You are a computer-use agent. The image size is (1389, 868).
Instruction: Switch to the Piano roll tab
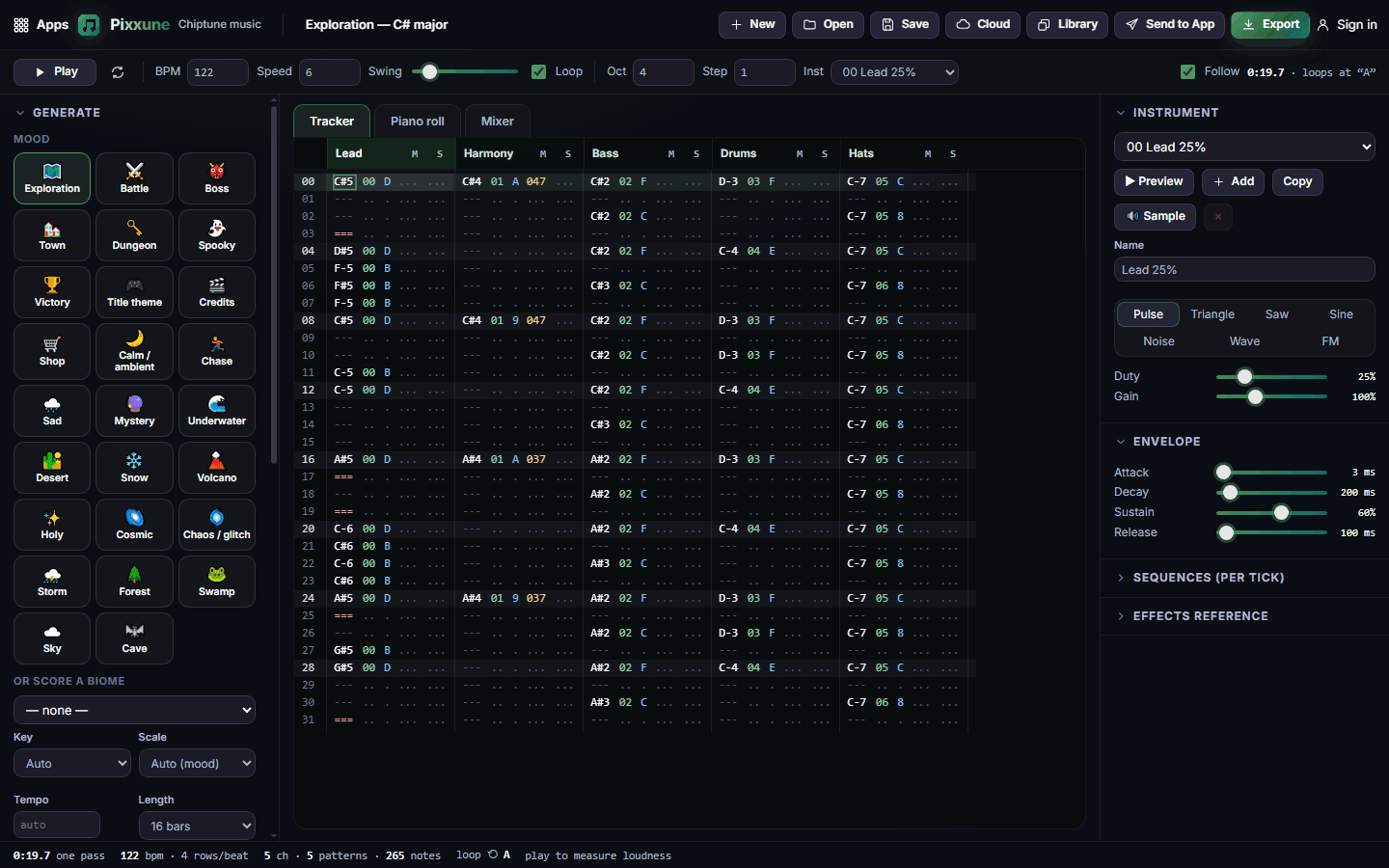tap(418, 122)
